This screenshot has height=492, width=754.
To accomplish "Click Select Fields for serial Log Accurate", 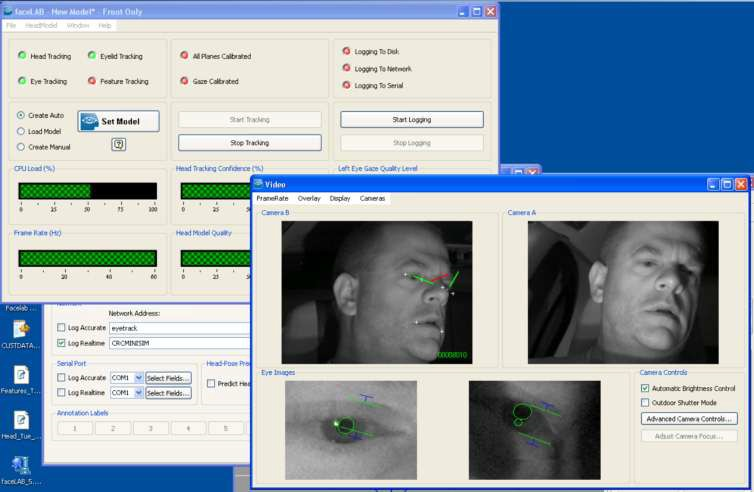I will (168, 378).
